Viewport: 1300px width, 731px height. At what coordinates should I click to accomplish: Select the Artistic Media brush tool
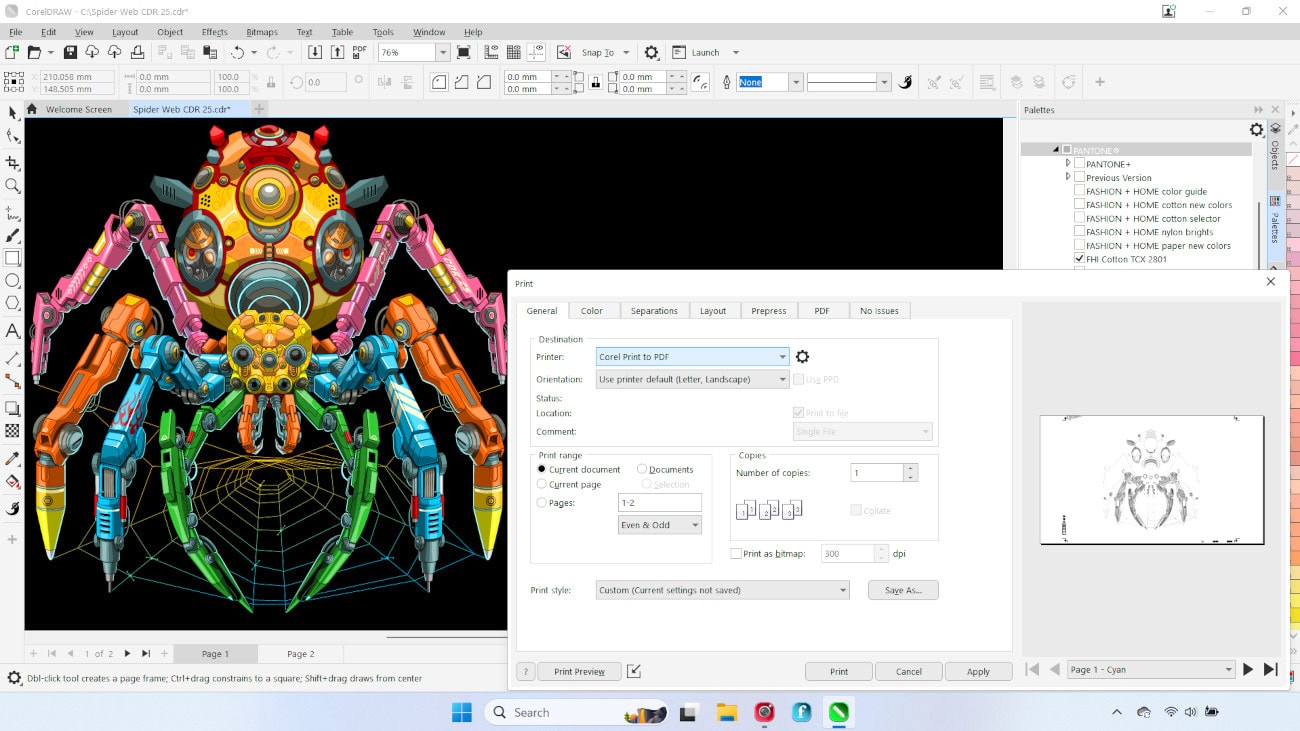[12, 236]
